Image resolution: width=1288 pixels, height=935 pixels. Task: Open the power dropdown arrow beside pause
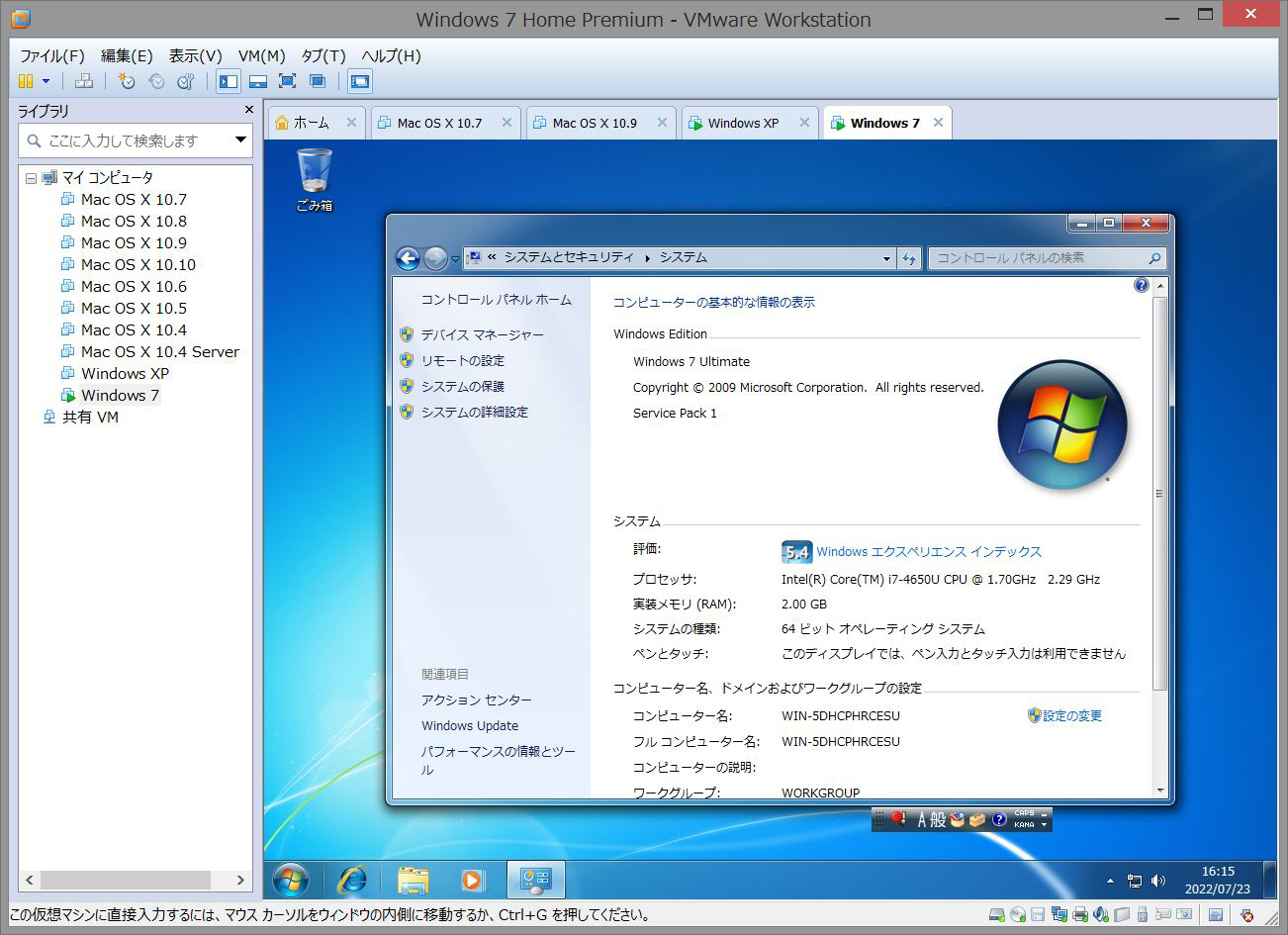pos(46,81)
